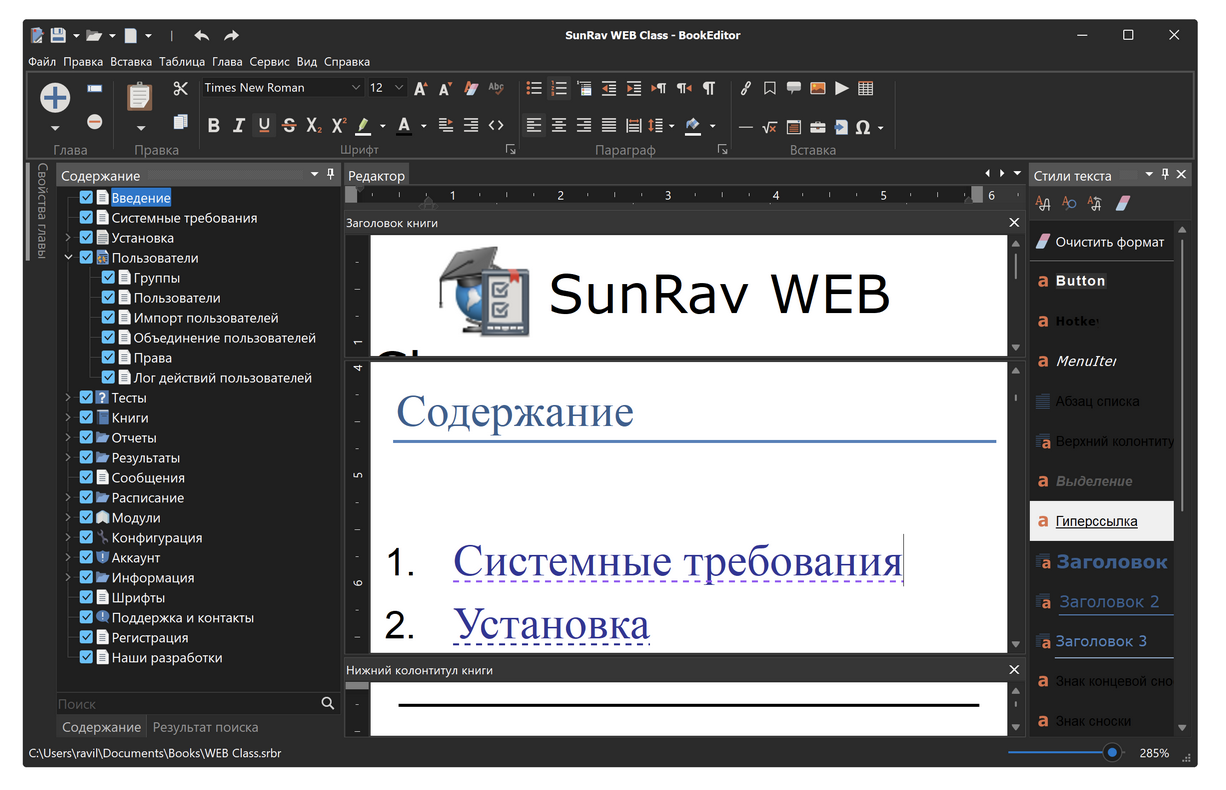Expand the Тесты tree node
The image size is (1226, 790).
pyautogui.click(x=68, y=398)
